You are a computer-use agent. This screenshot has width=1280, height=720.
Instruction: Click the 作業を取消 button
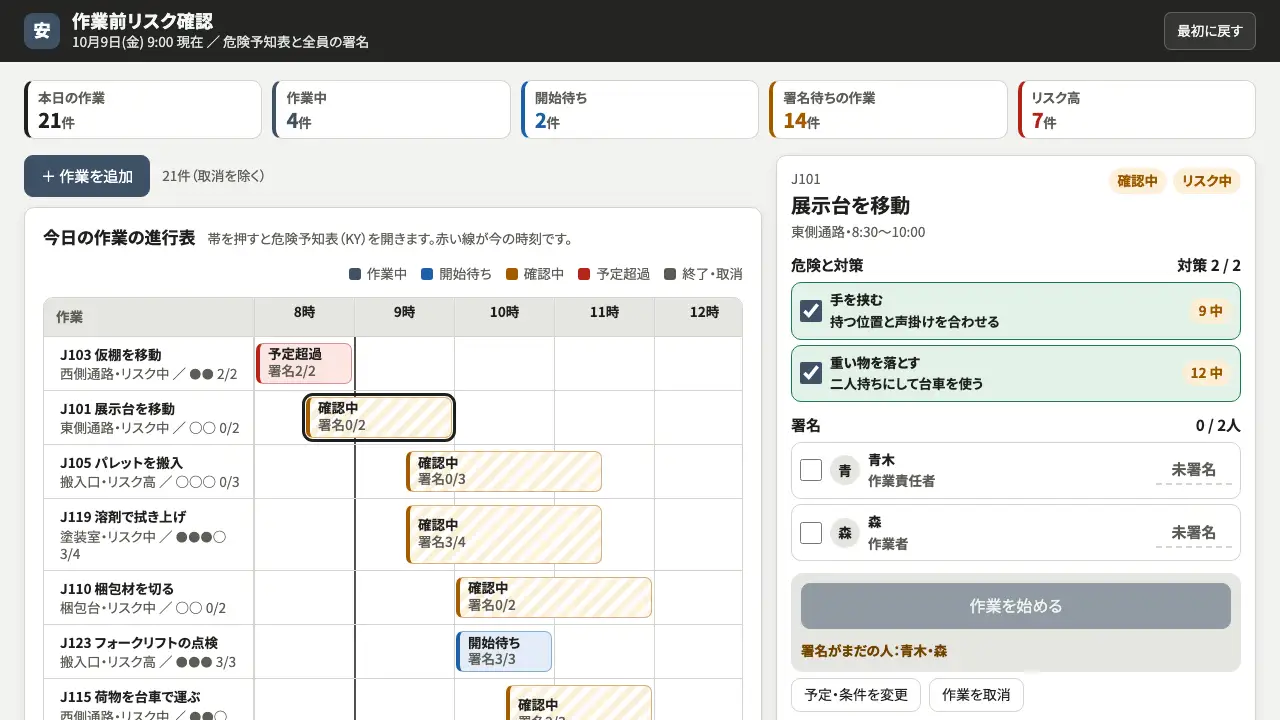click(976, 695)
